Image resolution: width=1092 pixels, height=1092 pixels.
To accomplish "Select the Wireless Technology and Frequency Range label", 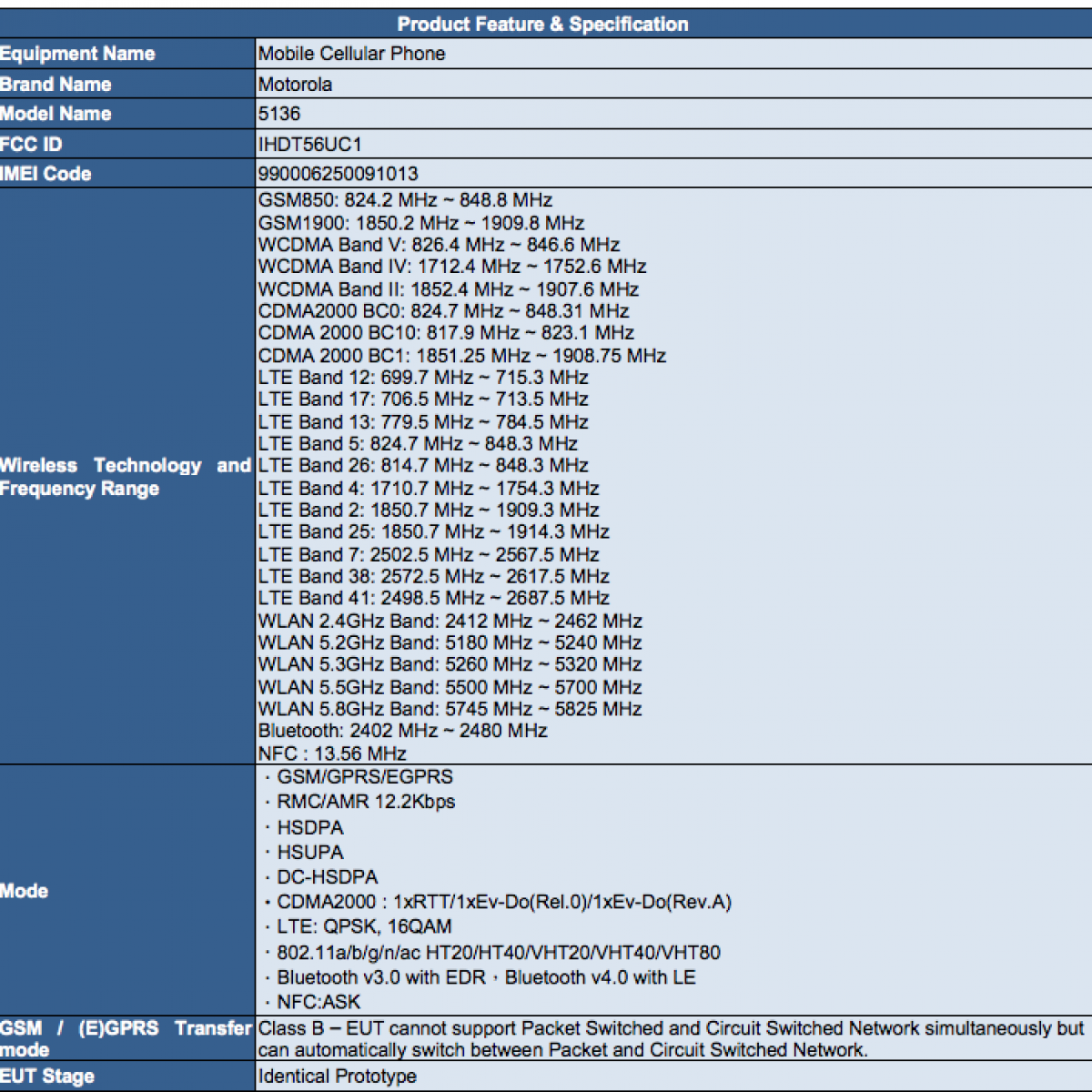I will [125, 477].
